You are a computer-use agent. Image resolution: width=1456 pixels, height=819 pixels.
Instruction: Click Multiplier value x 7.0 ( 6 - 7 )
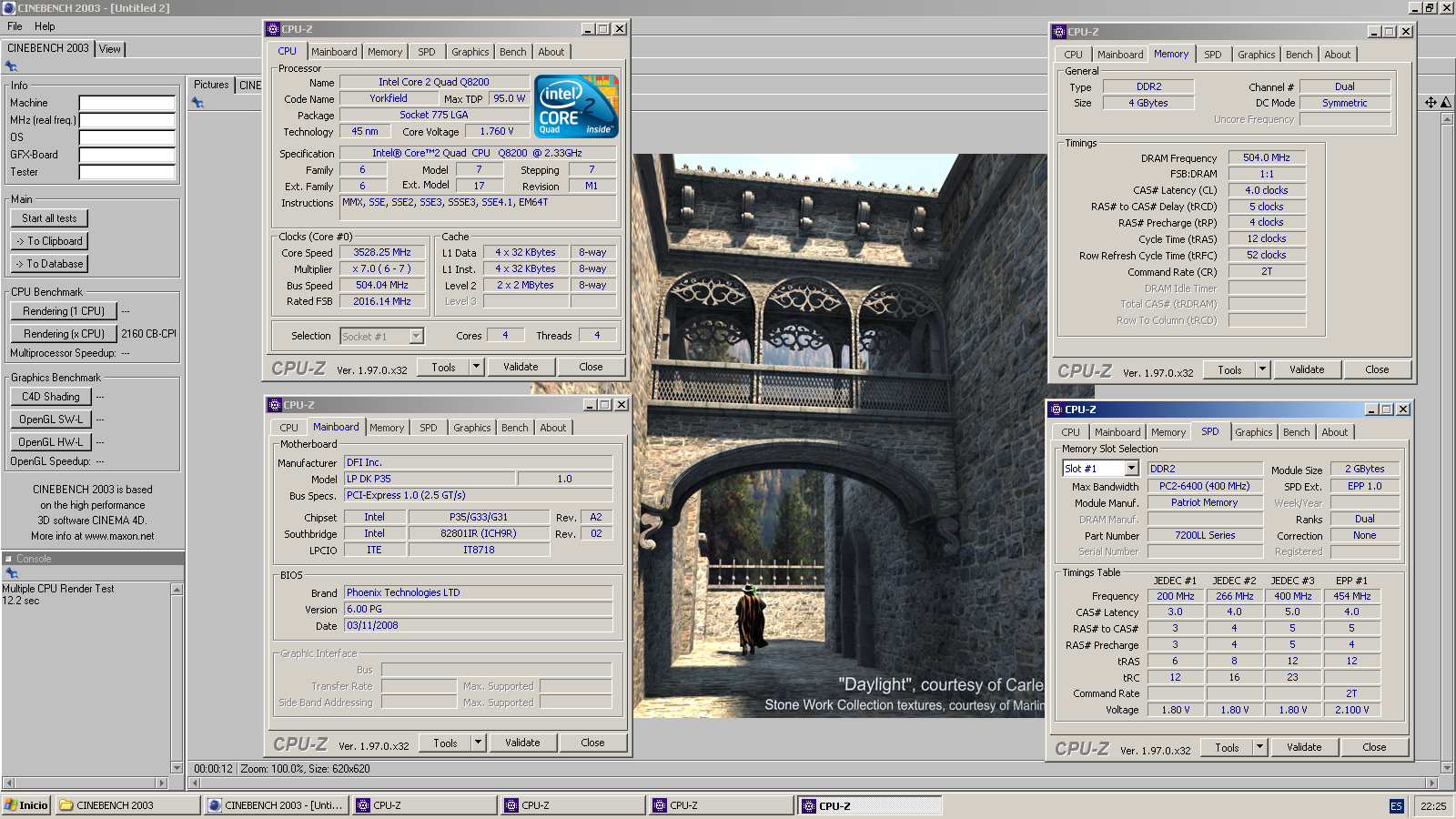pyautogui.click(x=382, y=269)
